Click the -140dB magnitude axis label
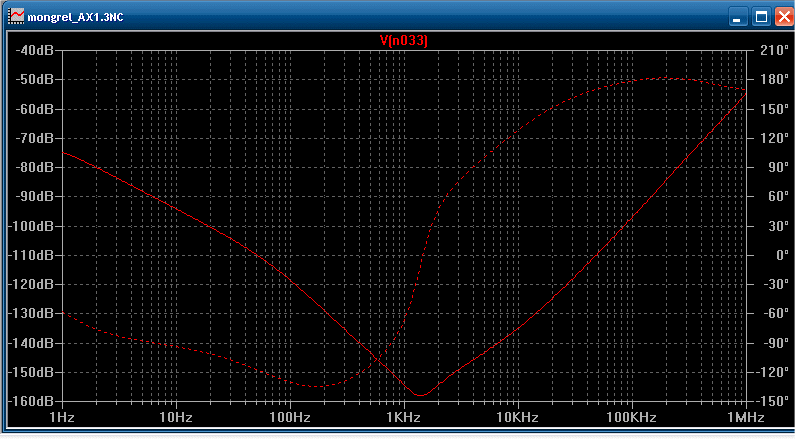The image size is (795, 439). 31,343
